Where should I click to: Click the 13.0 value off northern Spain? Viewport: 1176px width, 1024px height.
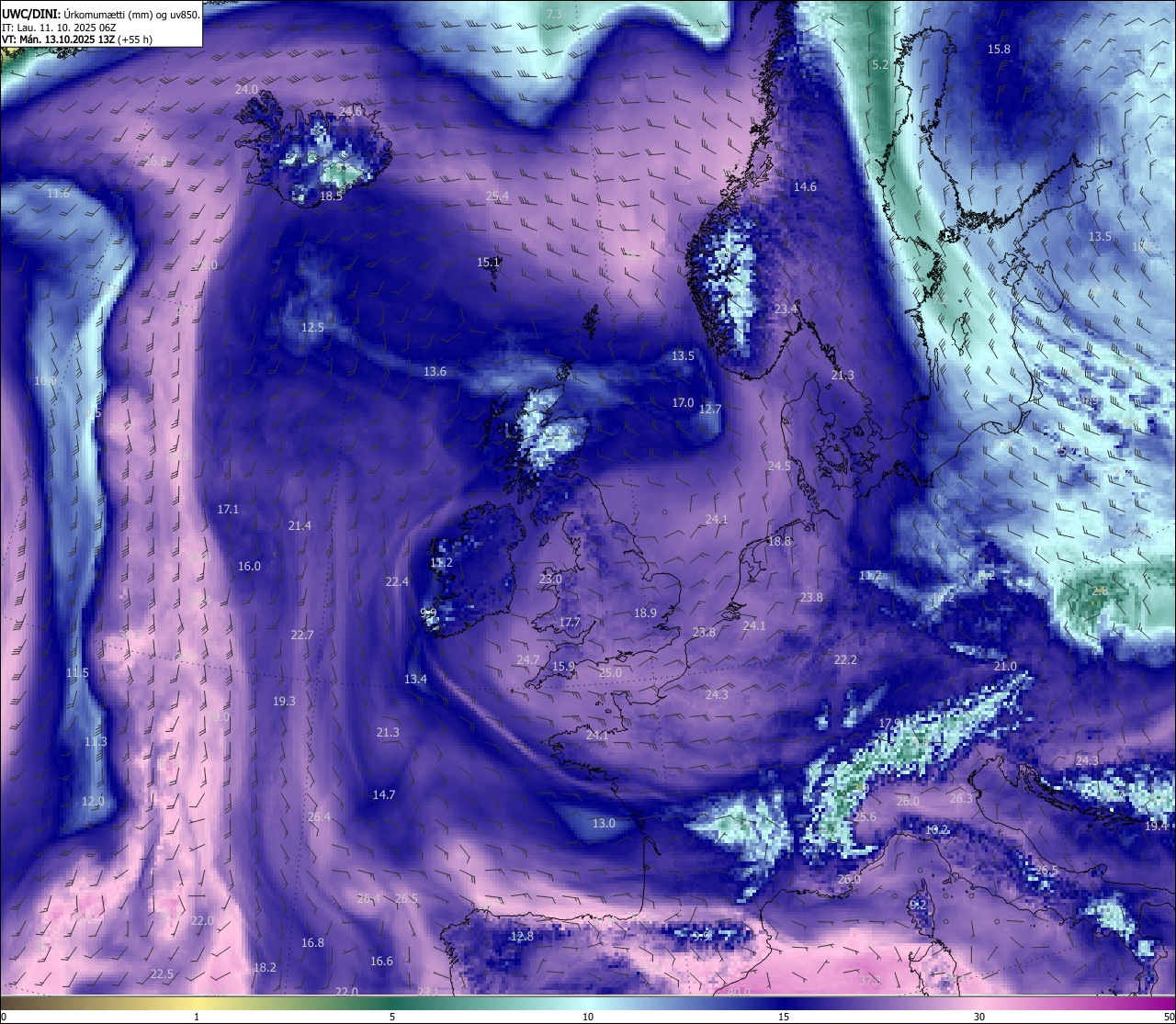click(x=604, y=823)
